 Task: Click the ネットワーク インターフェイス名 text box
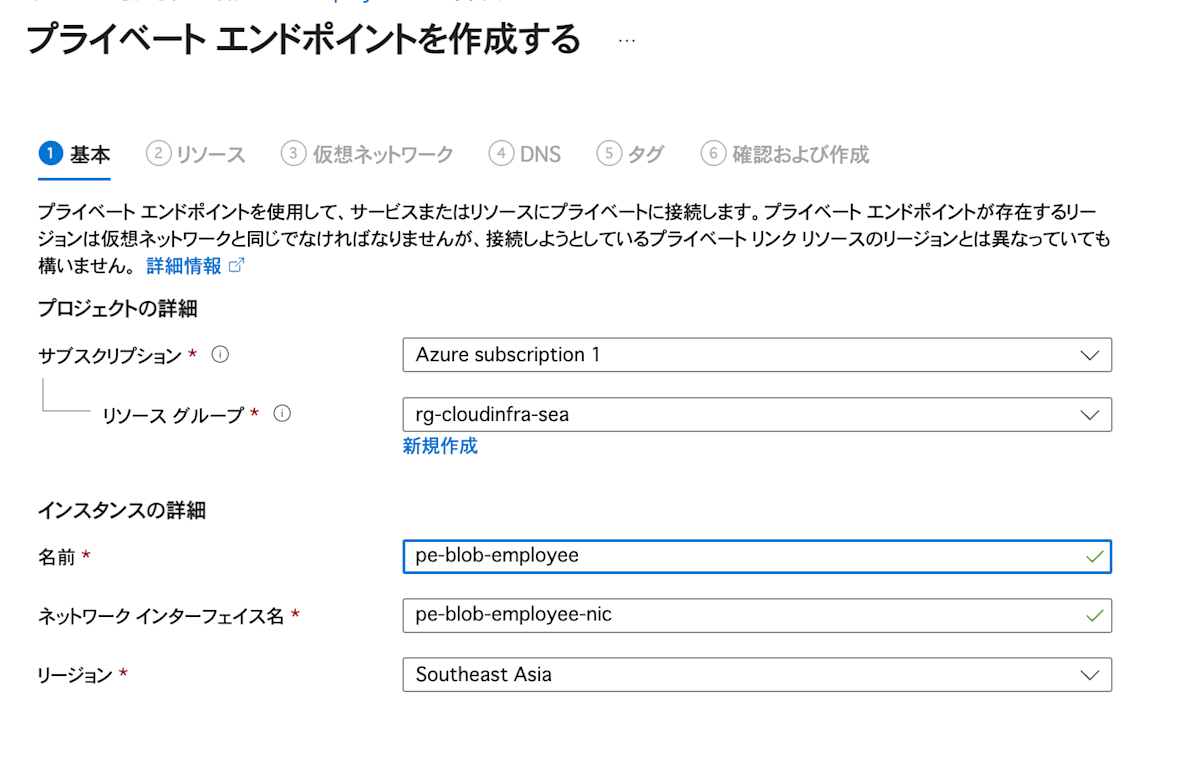click(700, 615)
